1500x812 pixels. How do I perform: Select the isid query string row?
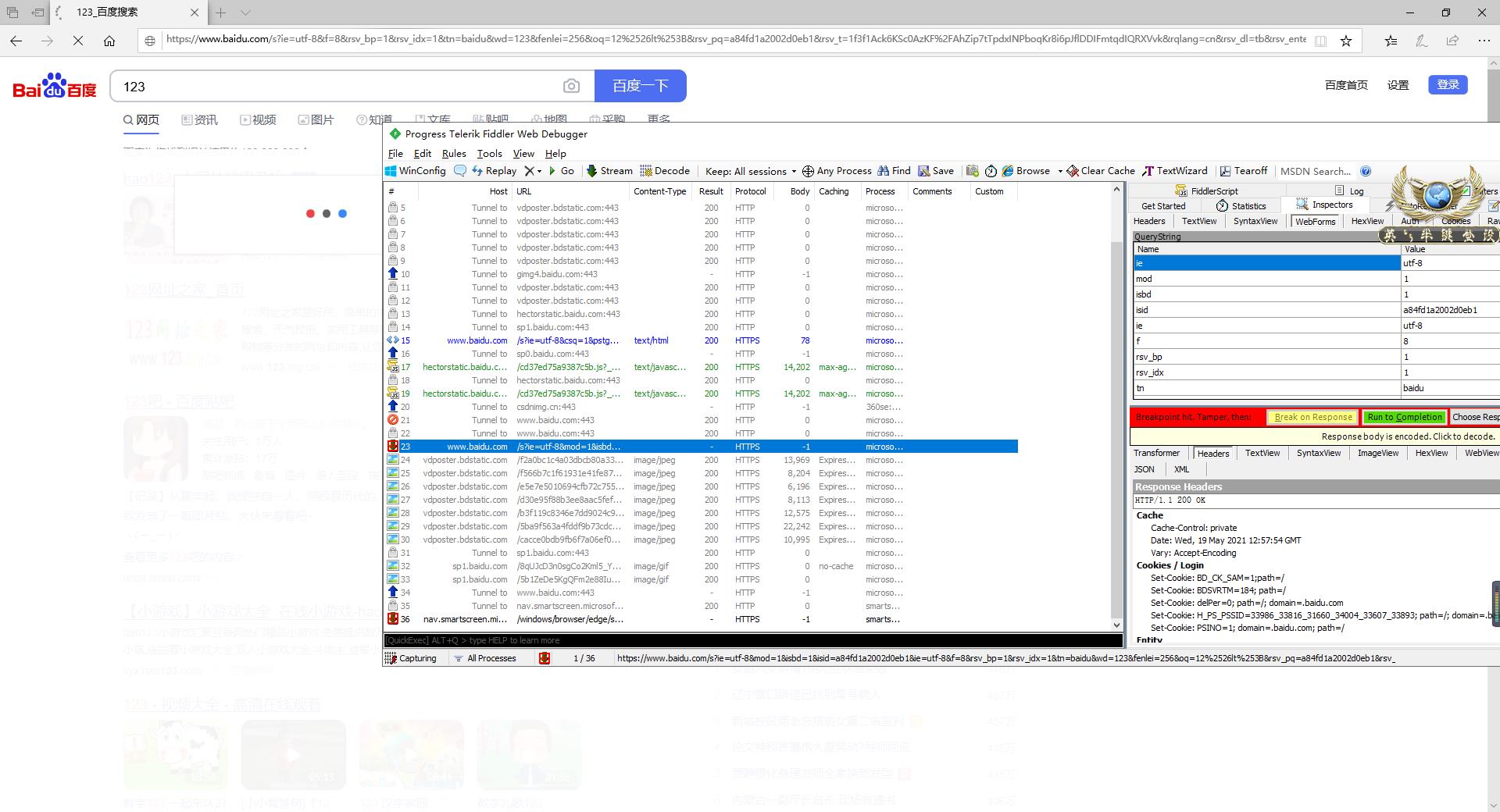point(1316,310)
